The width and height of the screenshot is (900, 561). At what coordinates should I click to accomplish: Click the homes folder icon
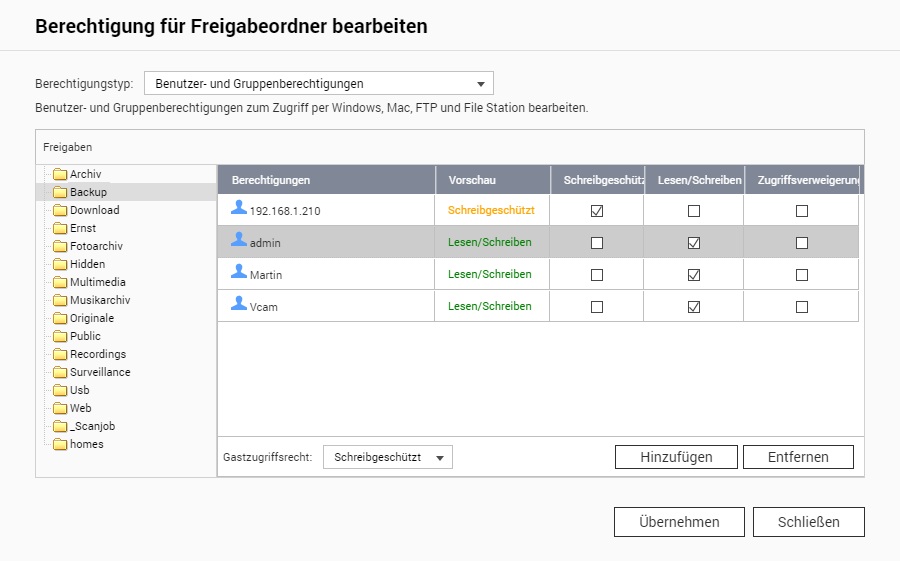[x=60, y=444]
